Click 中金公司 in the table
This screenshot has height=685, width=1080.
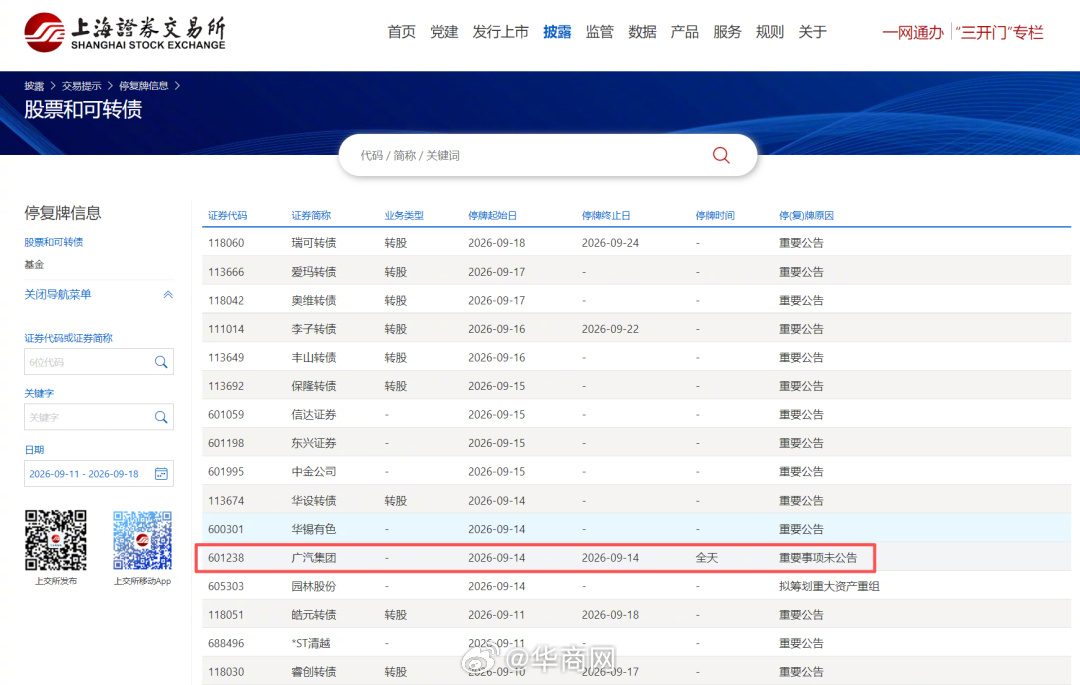[313, 472]
